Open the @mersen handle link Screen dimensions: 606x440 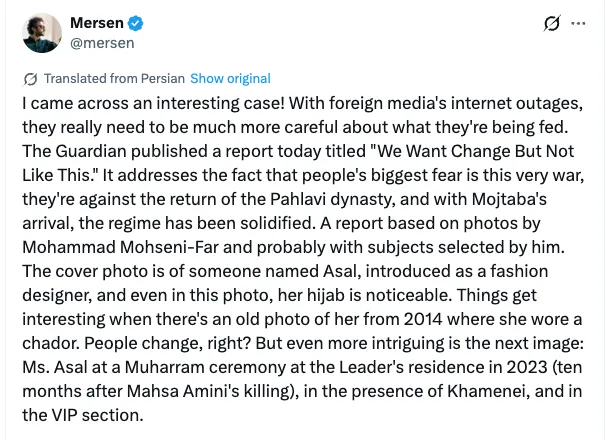[102, 43]
